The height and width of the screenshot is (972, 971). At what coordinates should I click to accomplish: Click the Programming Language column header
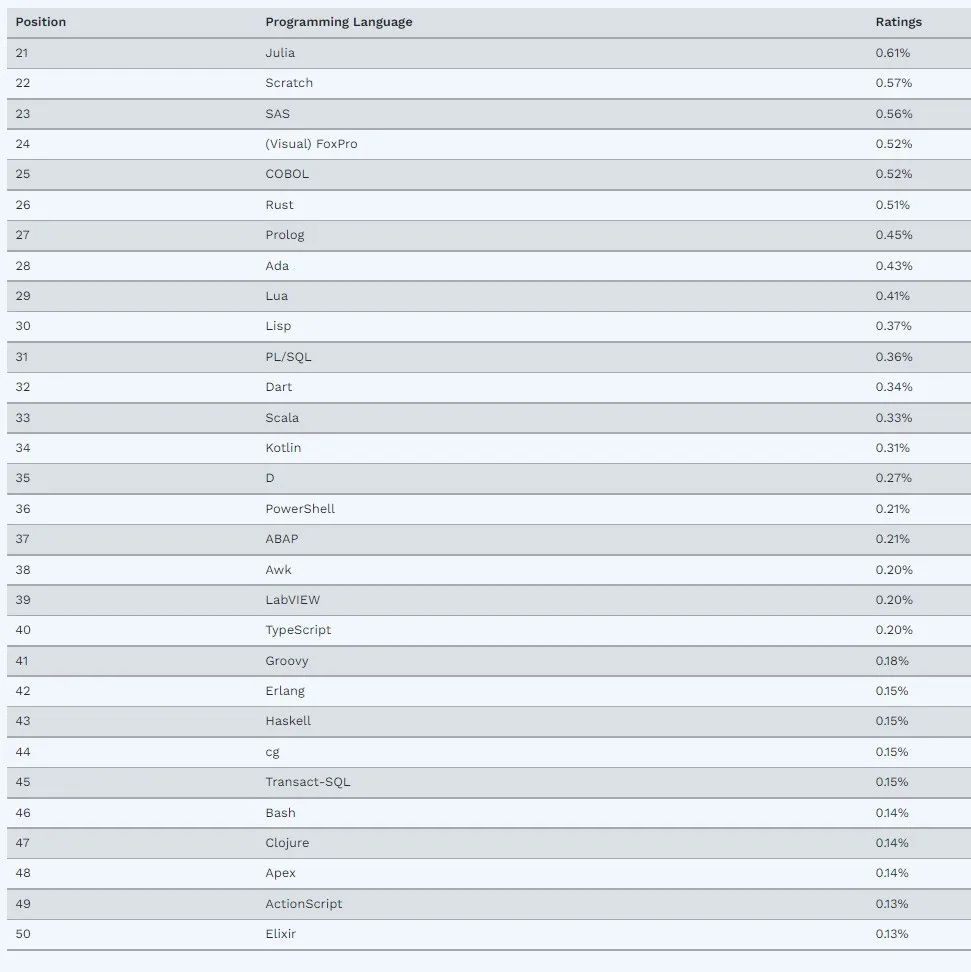338,22
